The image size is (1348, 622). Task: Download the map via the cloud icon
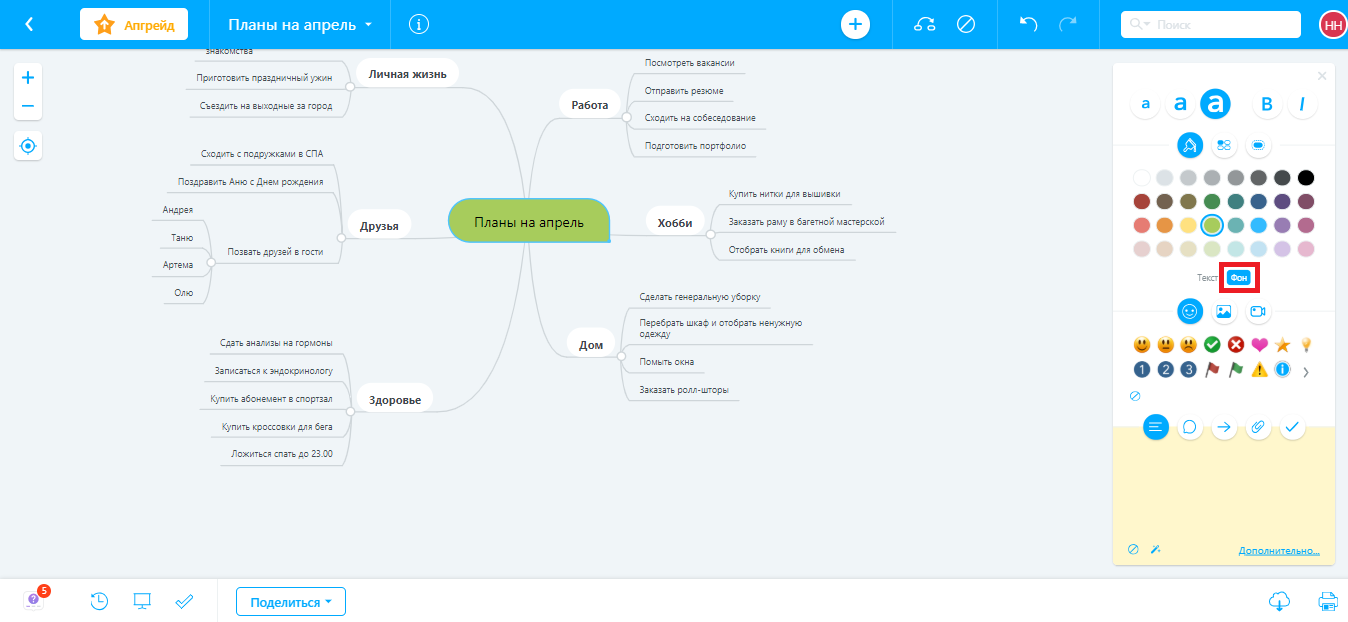click(x=1278, y=601)
